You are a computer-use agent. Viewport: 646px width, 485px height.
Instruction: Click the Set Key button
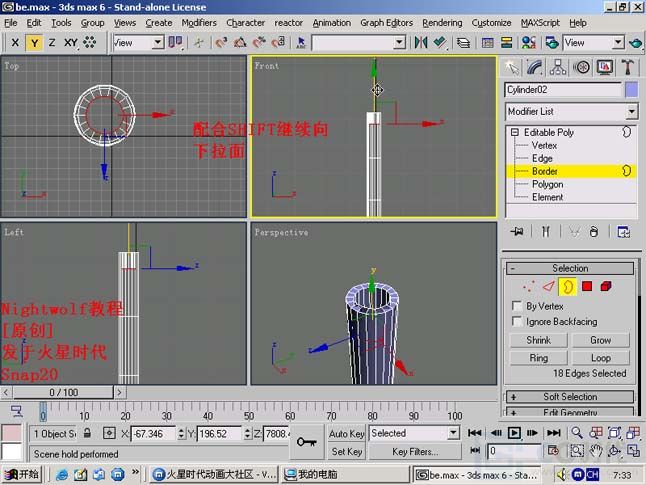point(346,452)
